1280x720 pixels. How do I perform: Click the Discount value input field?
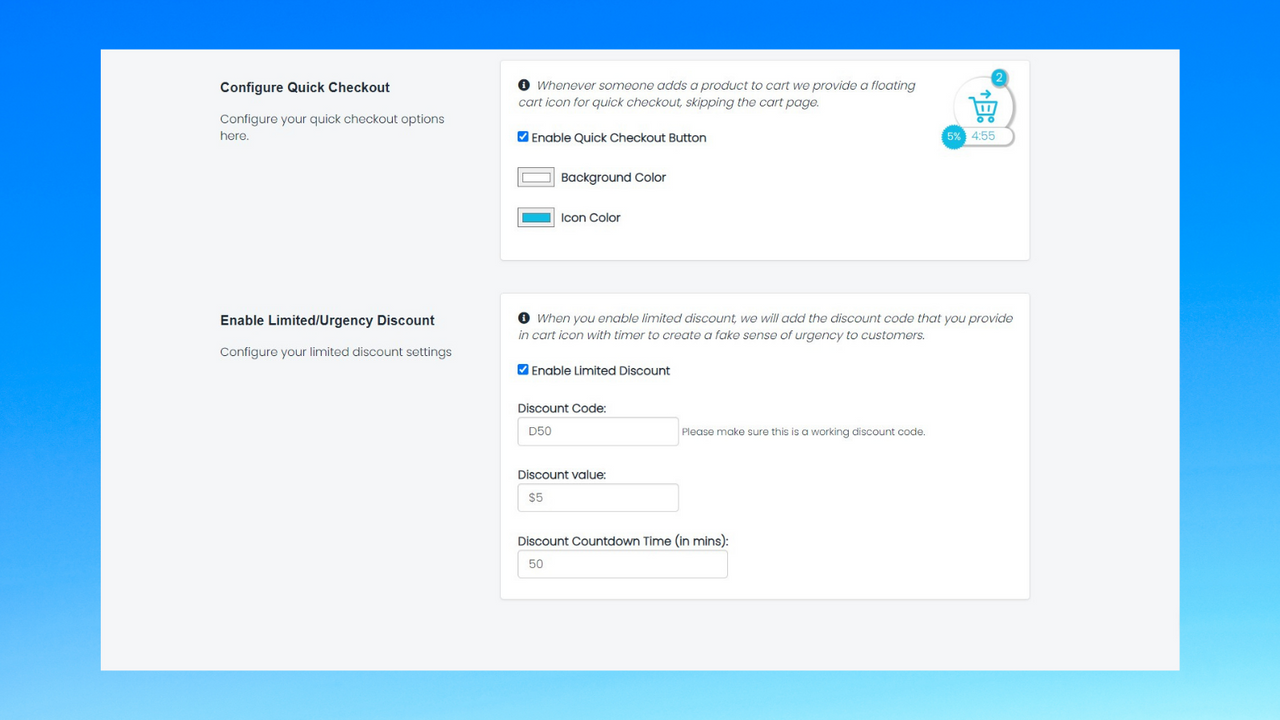598,498
